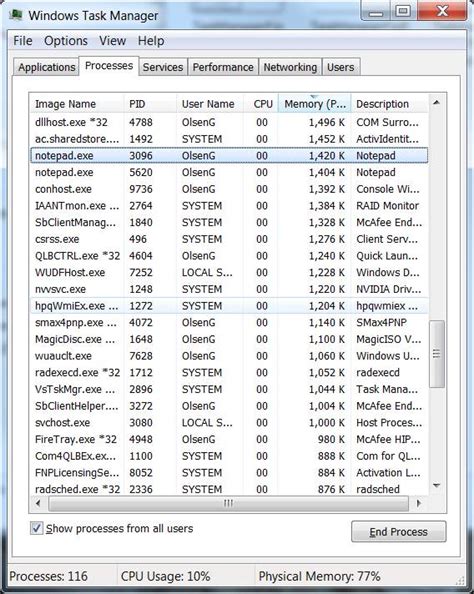Switch to the Users tab

341,67
